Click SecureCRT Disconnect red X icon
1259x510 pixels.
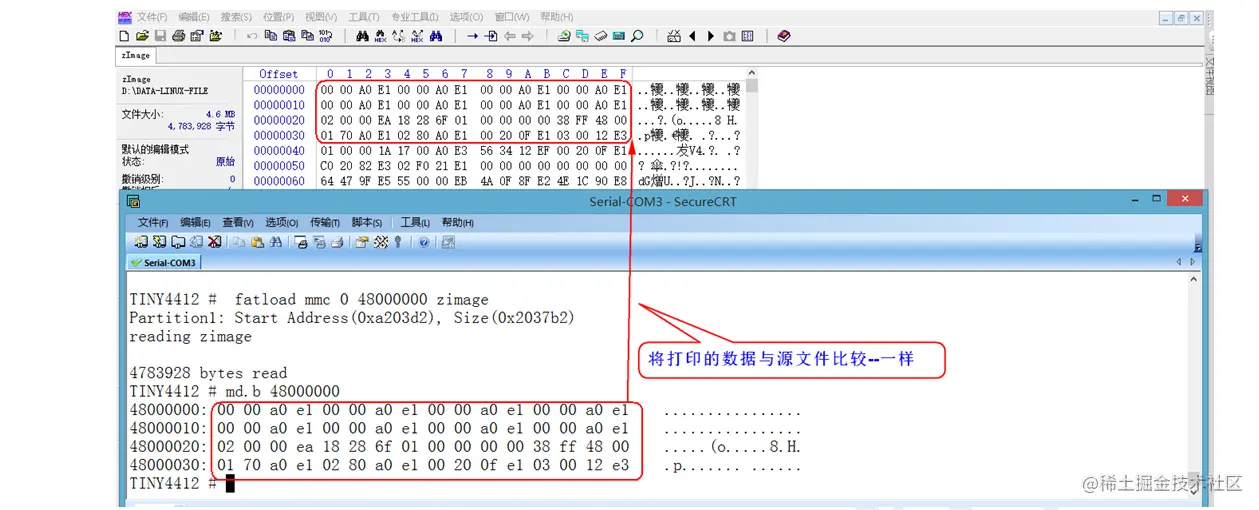(214, 242)
